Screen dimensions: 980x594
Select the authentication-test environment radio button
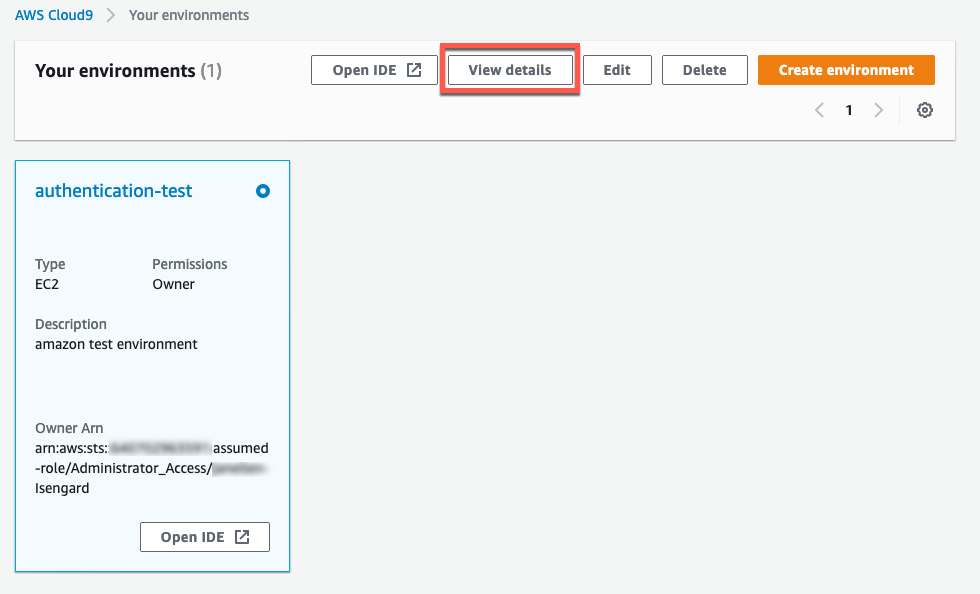263,191
